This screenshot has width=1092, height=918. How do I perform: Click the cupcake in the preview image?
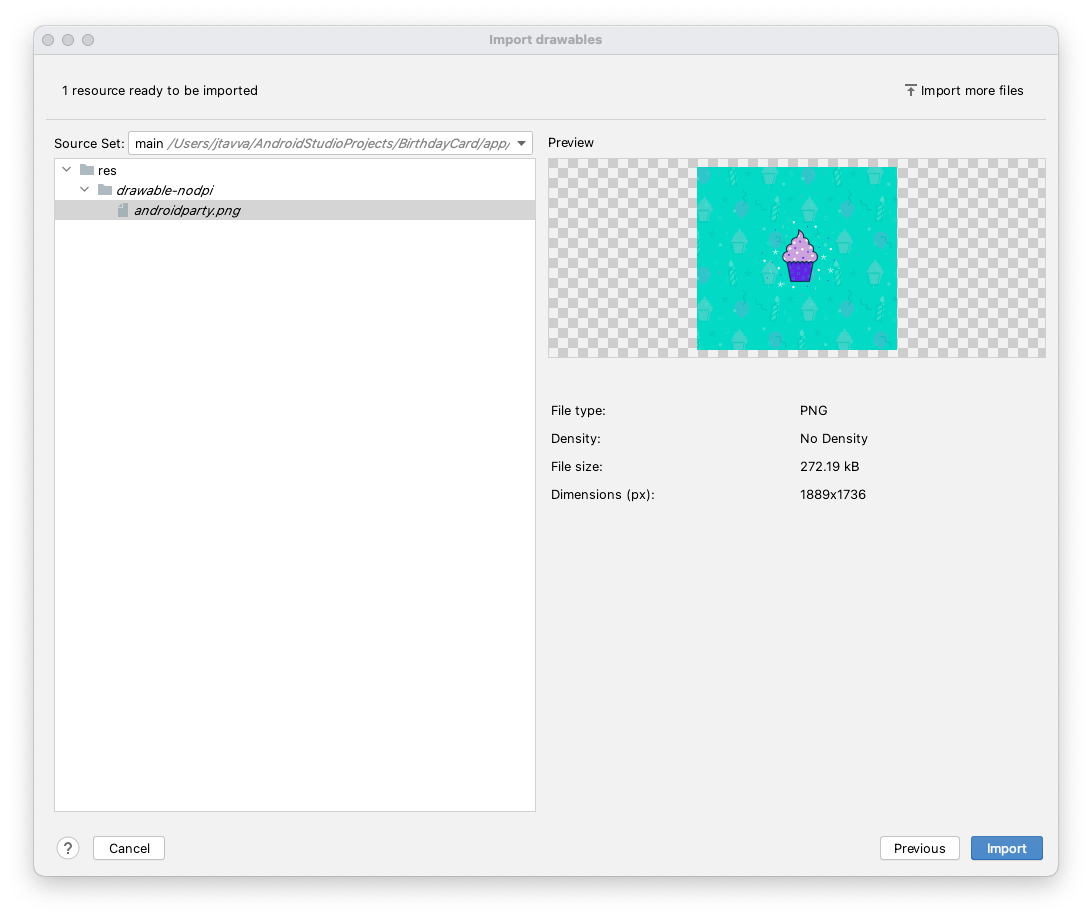pyautogui.click(x=799, y=257)
